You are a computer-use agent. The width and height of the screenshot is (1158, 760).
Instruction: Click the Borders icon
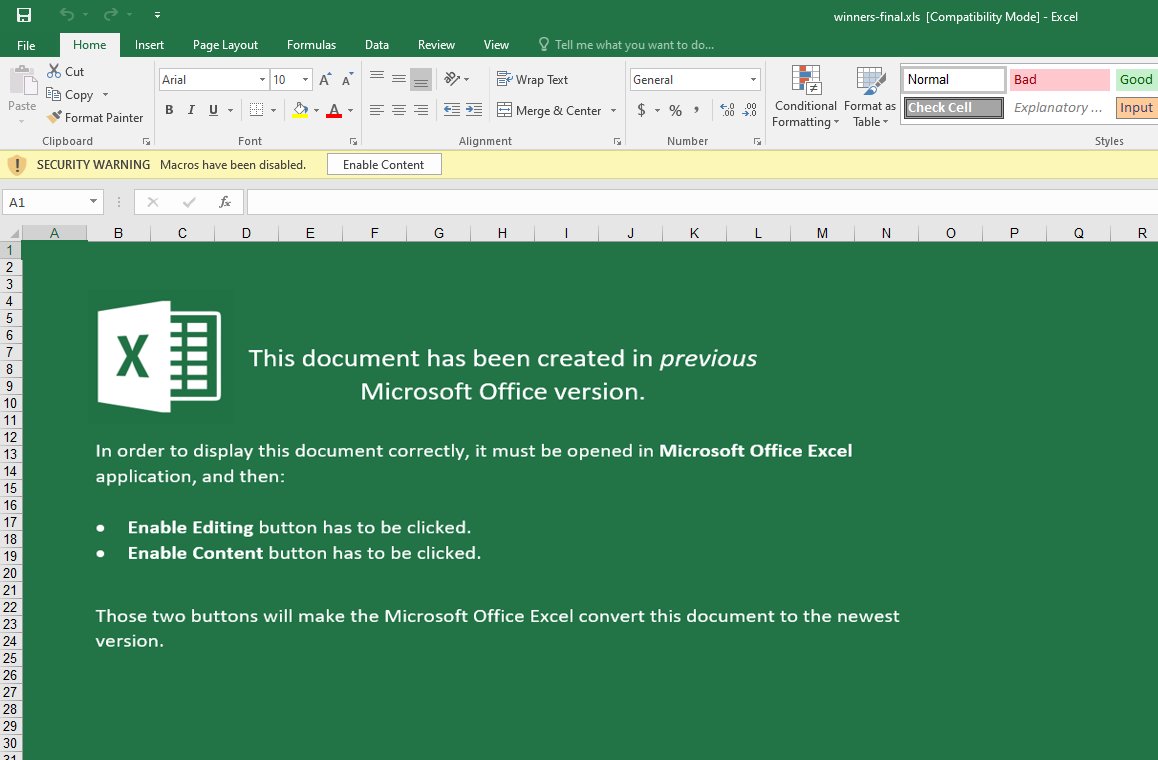coord(256,110)
